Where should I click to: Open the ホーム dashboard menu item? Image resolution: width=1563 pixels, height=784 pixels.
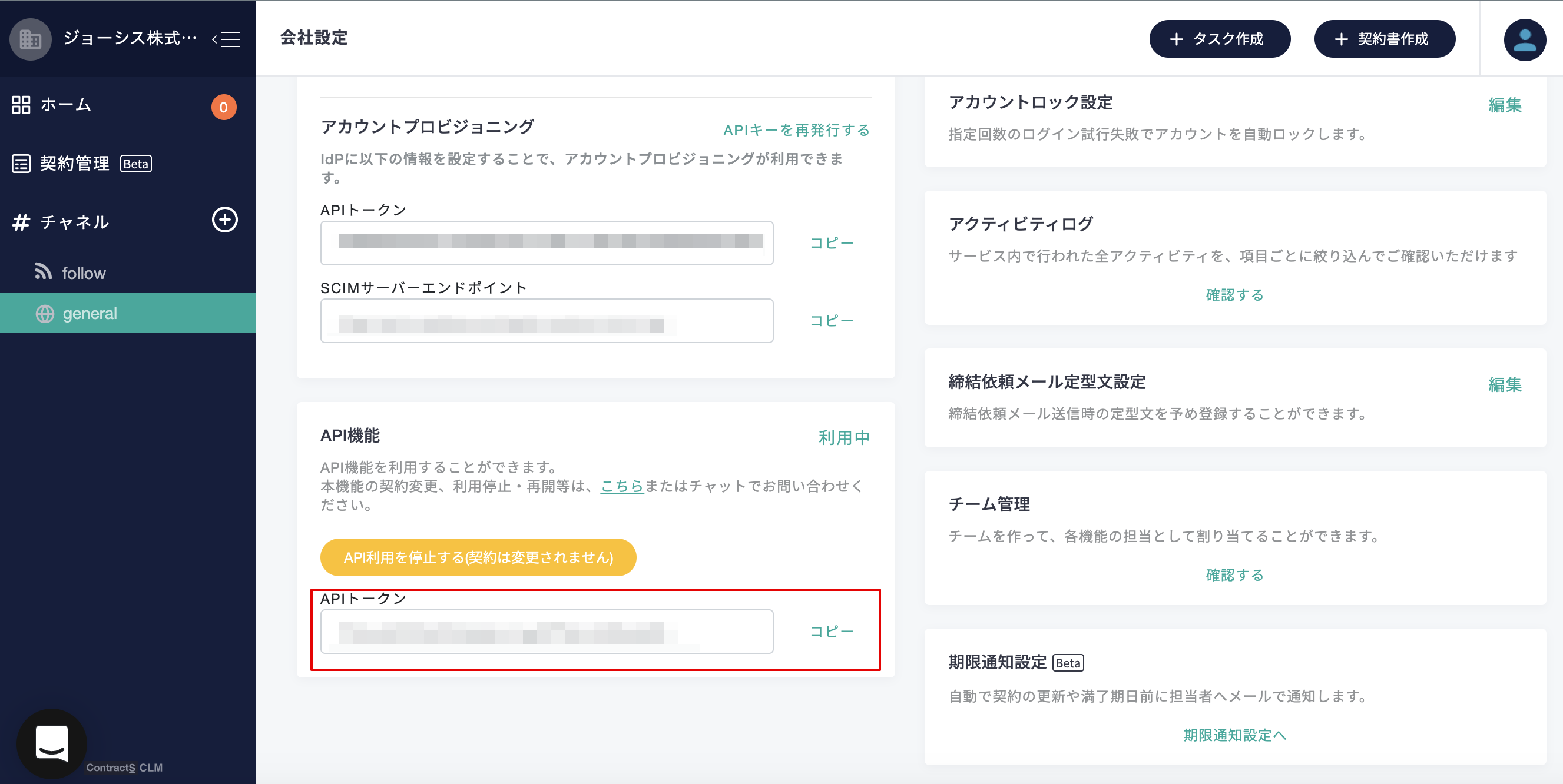coord(65,105)
